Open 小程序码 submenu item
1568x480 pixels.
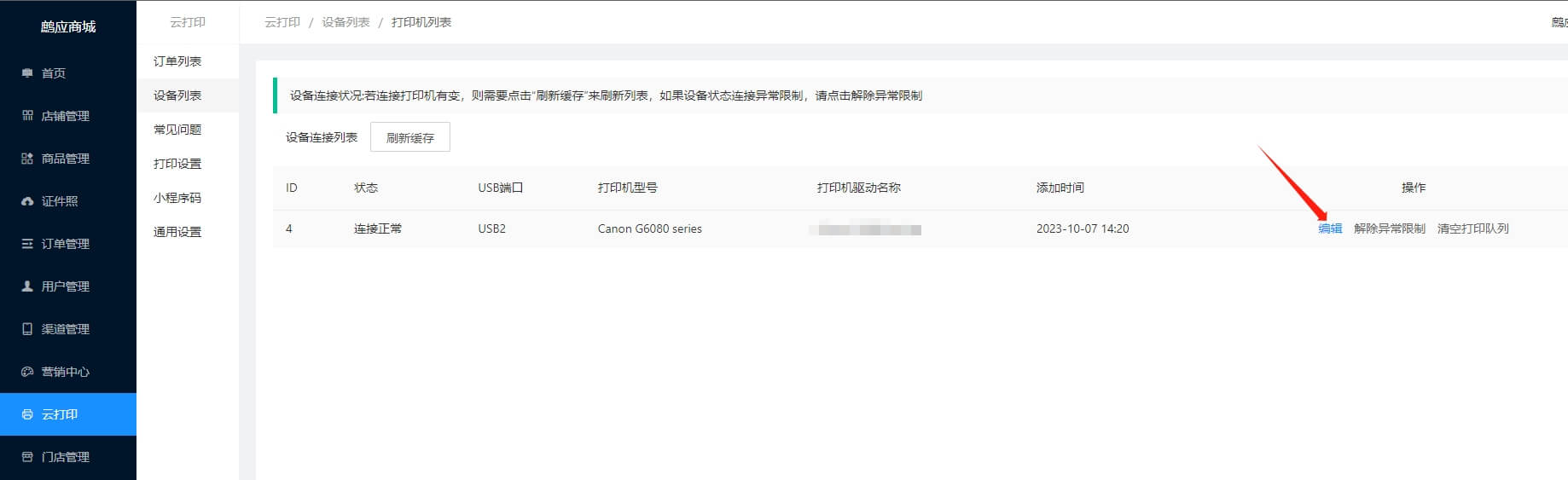188,198
